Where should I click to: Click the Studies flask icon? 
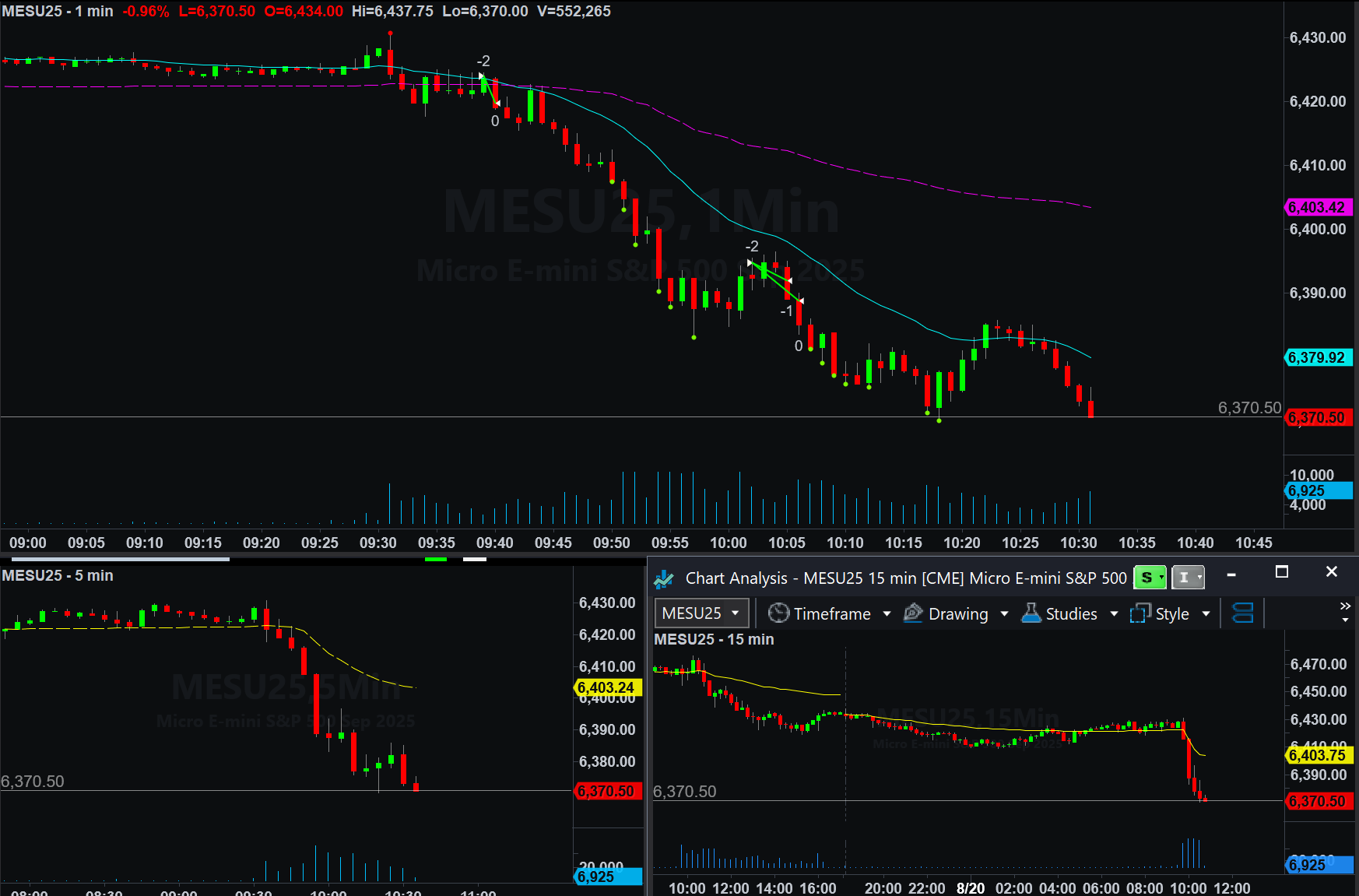tap(1031, 613)
